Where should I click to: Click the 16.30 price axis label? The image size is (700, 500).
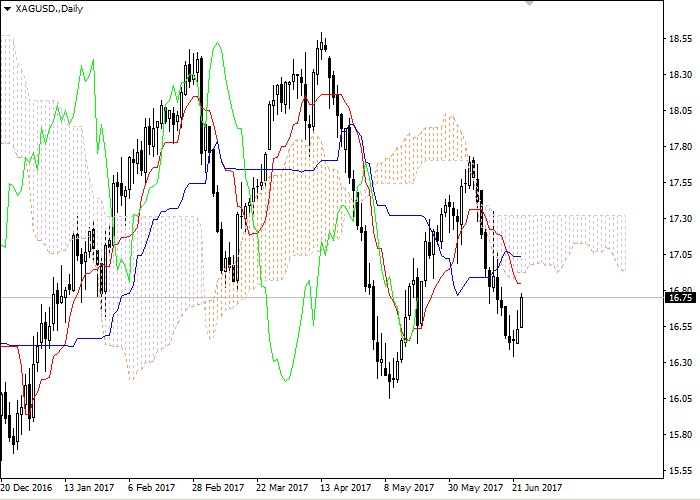pyautogui.click(x=680, y=362)
